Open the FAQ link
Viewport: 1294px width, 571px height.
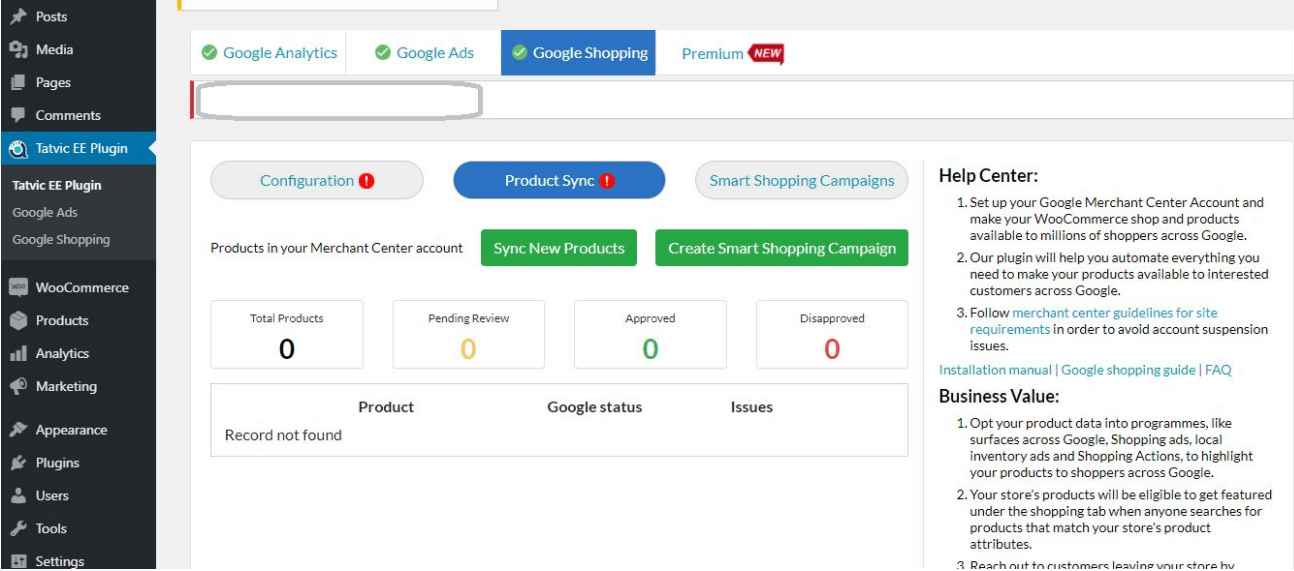coord(1218,370)
